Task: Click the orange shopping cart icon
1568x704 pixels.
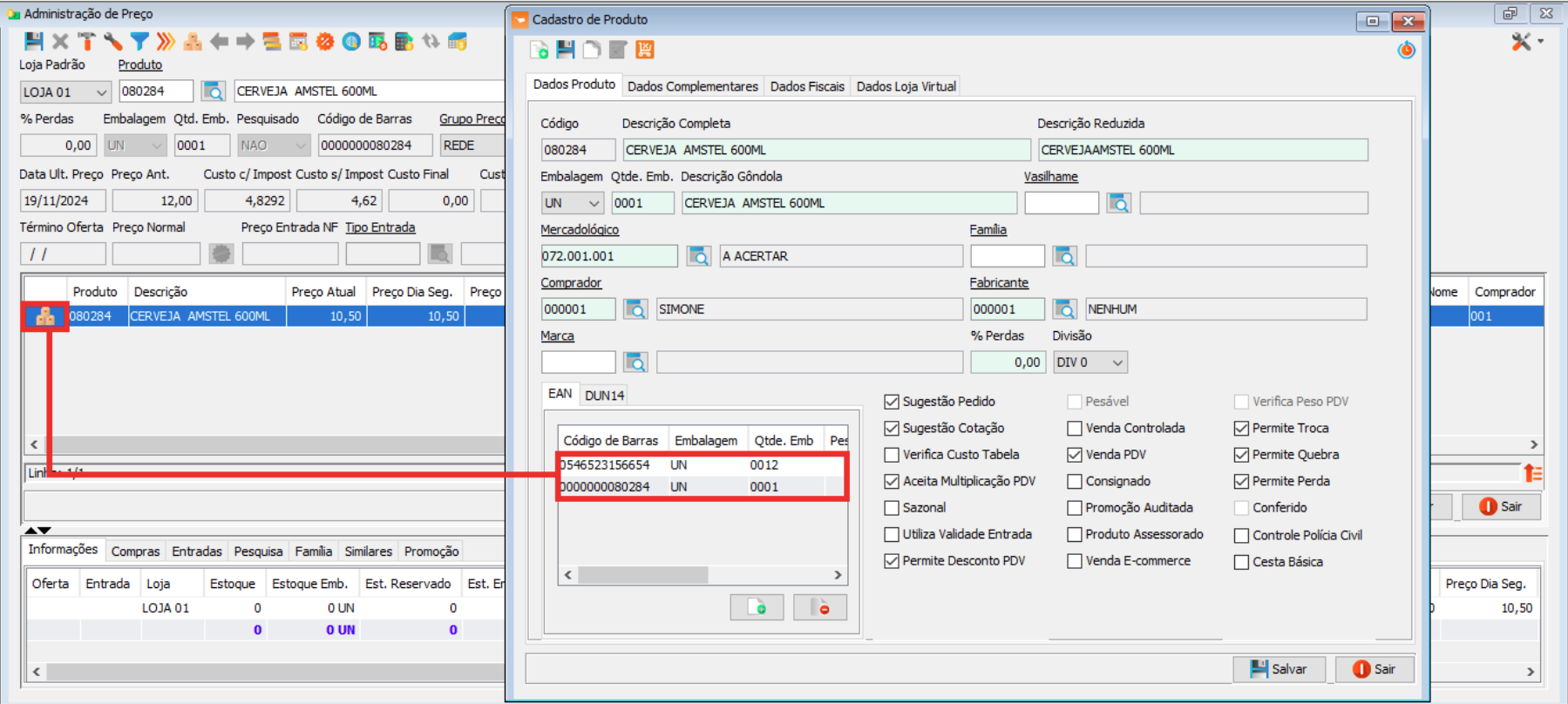Action: click(645, 50)
